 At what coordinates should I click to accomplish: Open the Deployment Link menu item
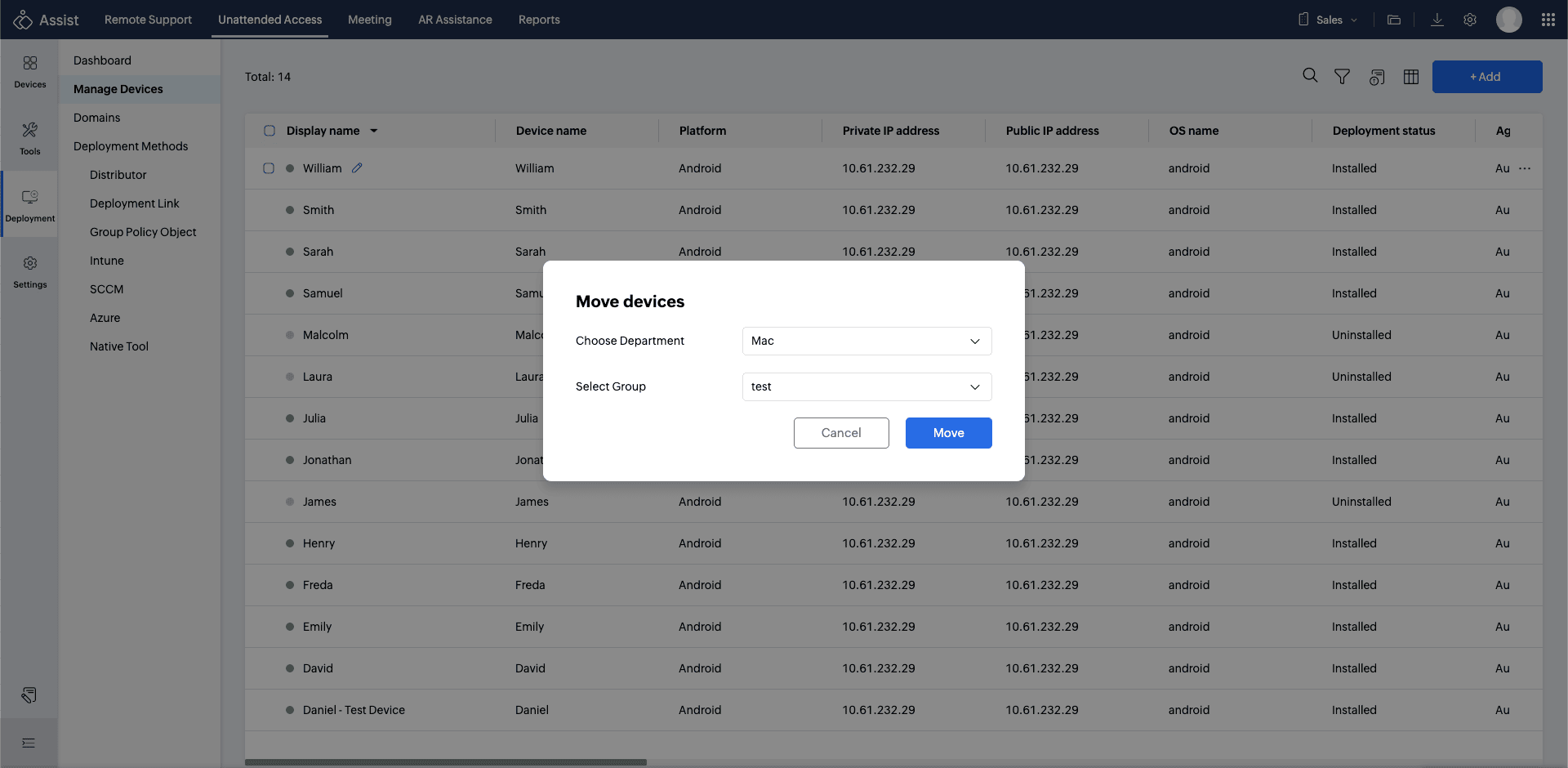click(x=135, y=203)
